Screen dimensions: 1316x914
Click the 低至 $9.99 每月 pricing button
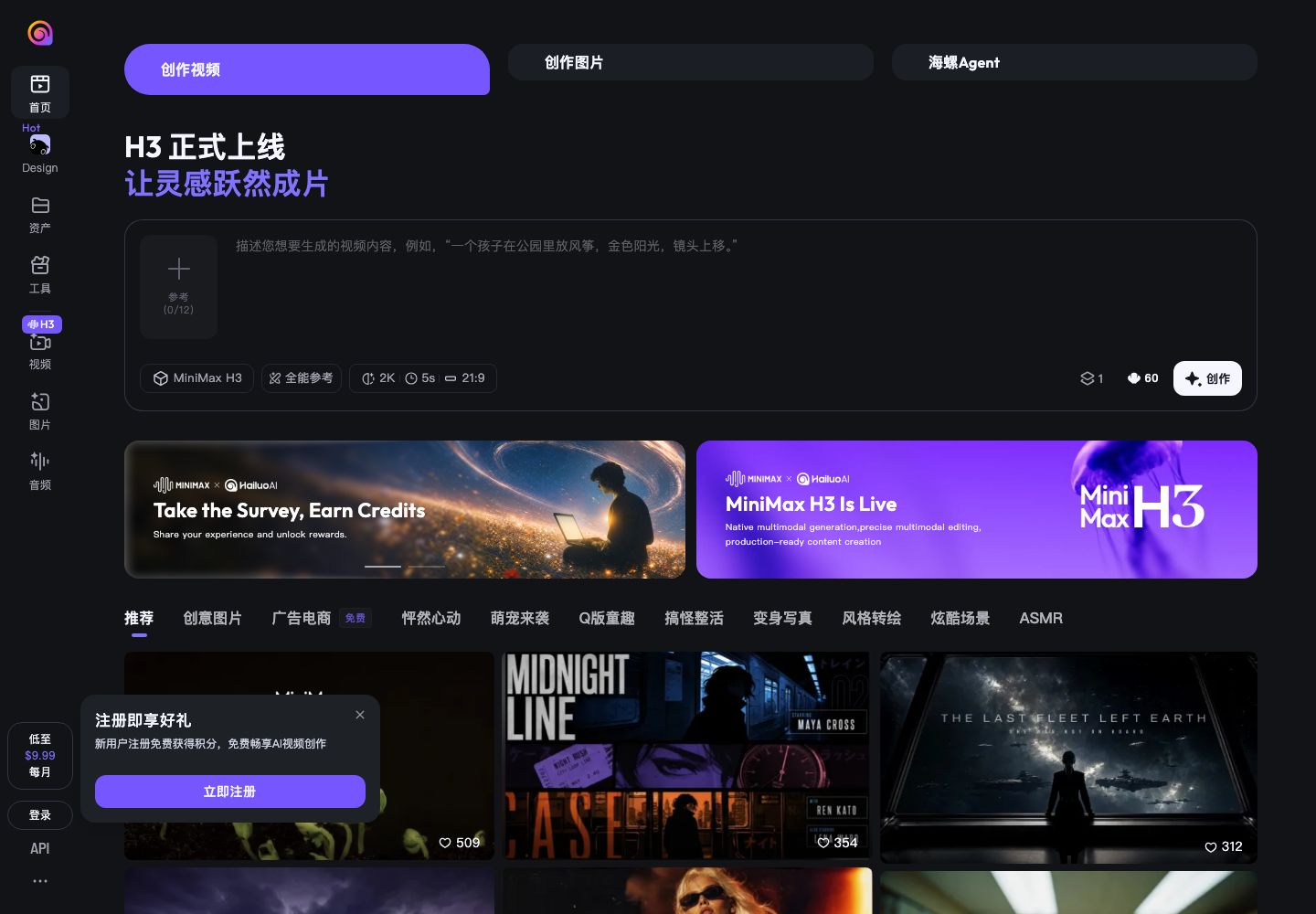(x=40, y=756)
